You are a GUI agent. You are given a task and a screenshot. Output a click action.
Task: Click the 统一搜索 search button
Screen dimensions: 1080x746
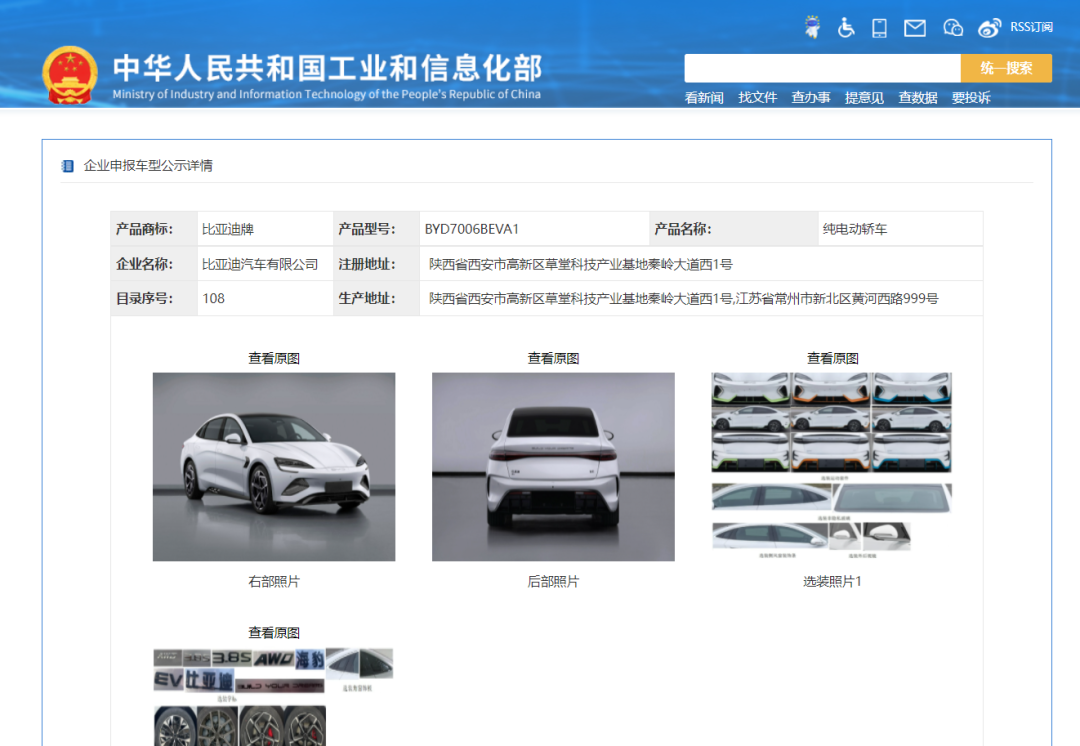click(1006, 68)
